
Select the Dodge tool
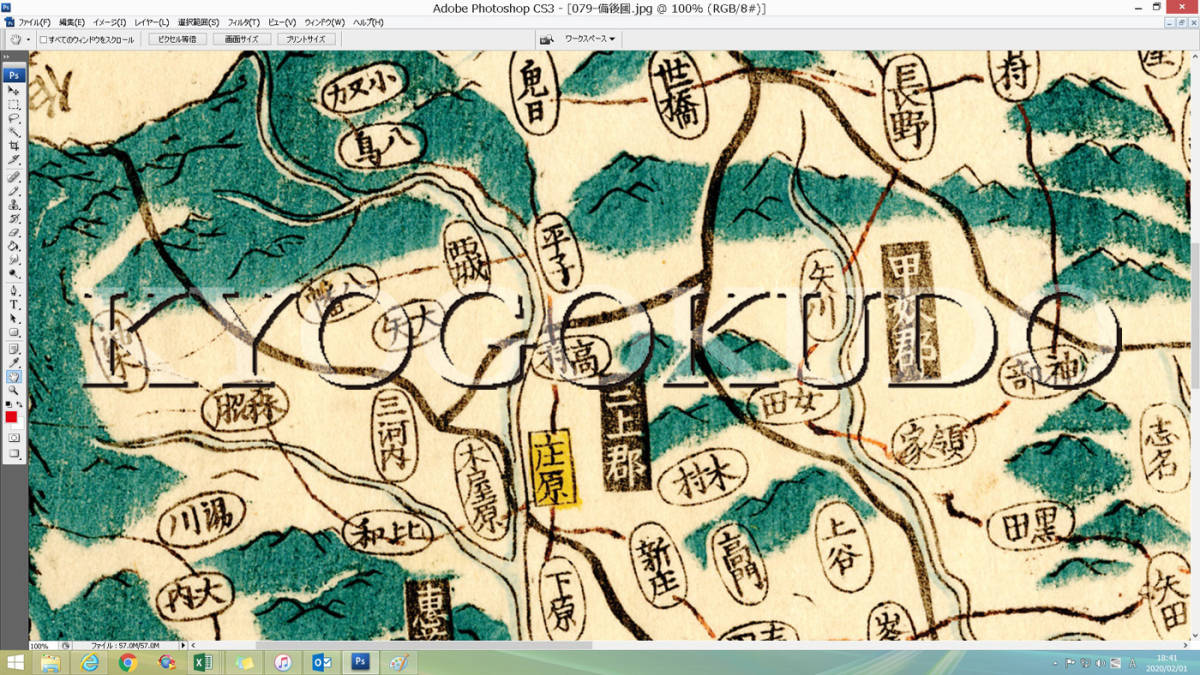13,272
